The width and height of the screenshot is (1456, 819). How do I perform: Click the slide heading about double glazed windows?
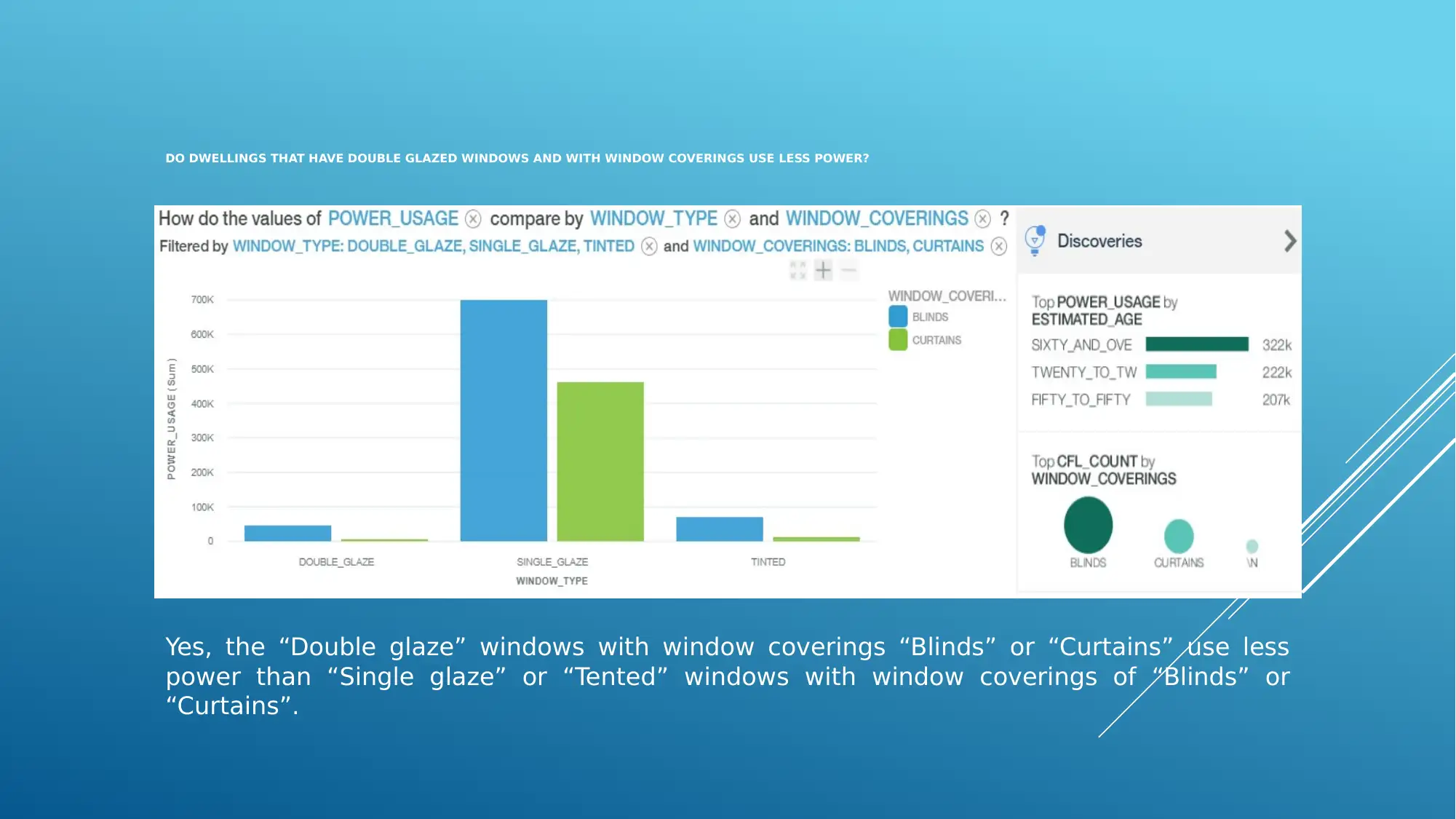517,158
